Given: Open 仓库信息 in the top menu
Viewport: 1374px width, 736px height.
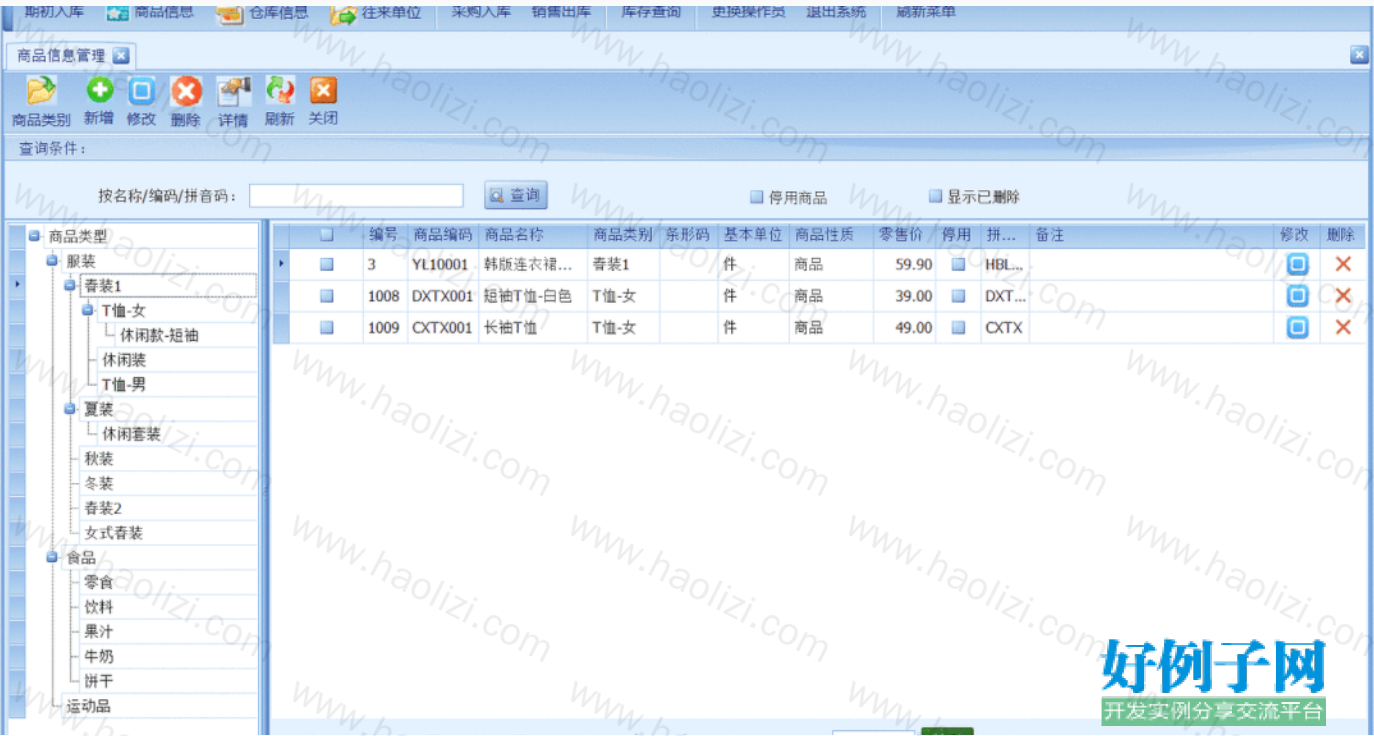Looking at the screenshot, I should pos(264,13).
